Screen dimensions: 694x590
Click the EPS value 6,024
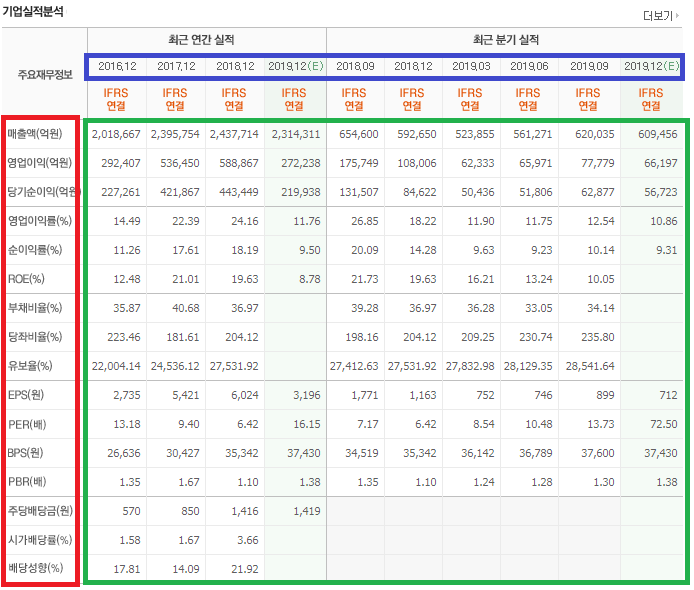tap(245, 395)
